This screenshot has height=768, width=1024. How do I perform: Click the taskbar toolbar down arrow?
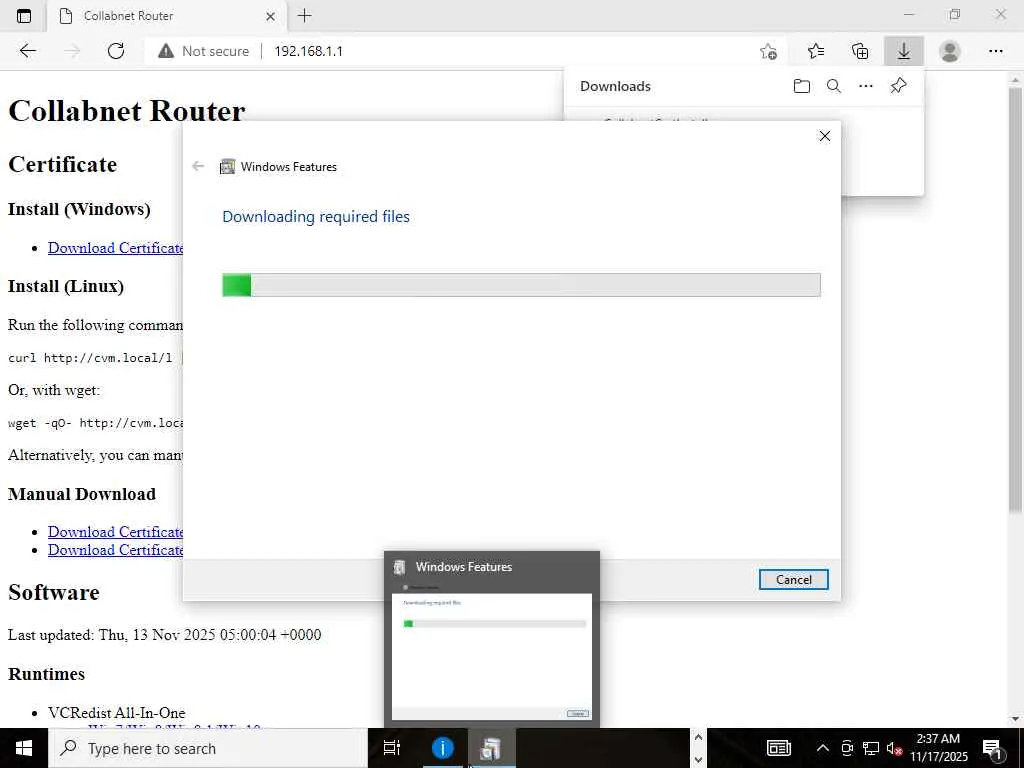pyautogui.click(x=698, y=760)
